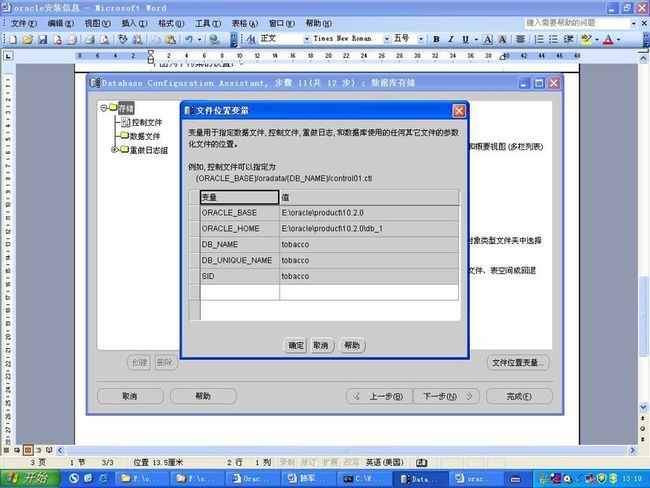
Task: Toggle bold formatting
Action: point(436,39)
